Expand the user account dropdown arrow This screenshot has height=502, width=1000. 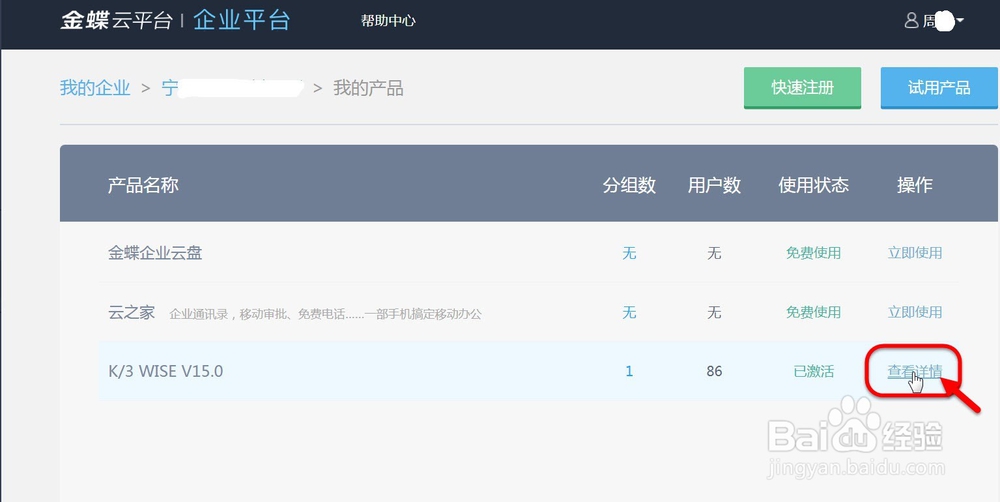pyautogui.click(x=960, y=21)
